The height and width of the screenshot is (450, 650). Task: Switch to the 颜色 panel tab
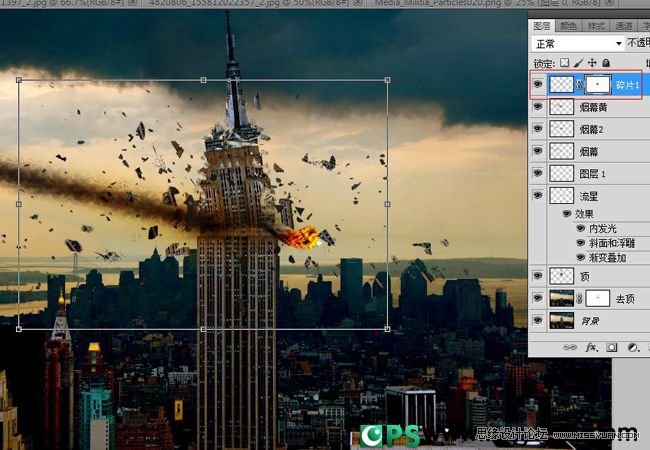[x=568, y=26]
